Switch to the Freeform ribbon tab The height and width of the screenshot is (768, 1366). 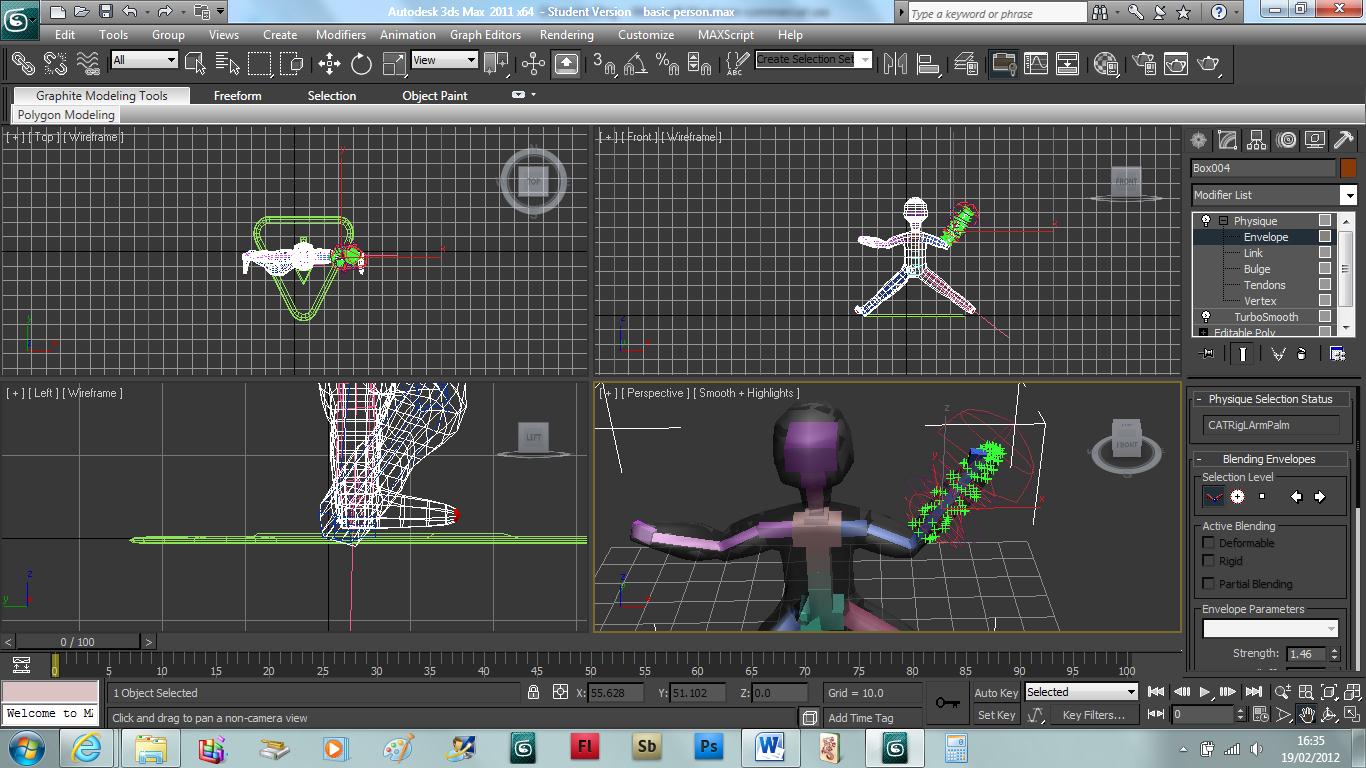[x=237, y=95]
